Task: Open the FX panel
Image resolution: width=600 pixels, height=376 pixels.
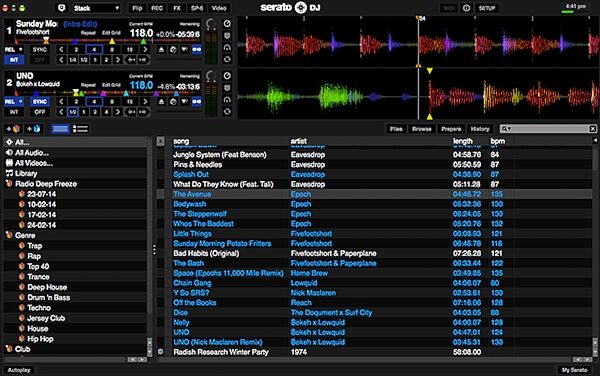Action: [177, 8]
